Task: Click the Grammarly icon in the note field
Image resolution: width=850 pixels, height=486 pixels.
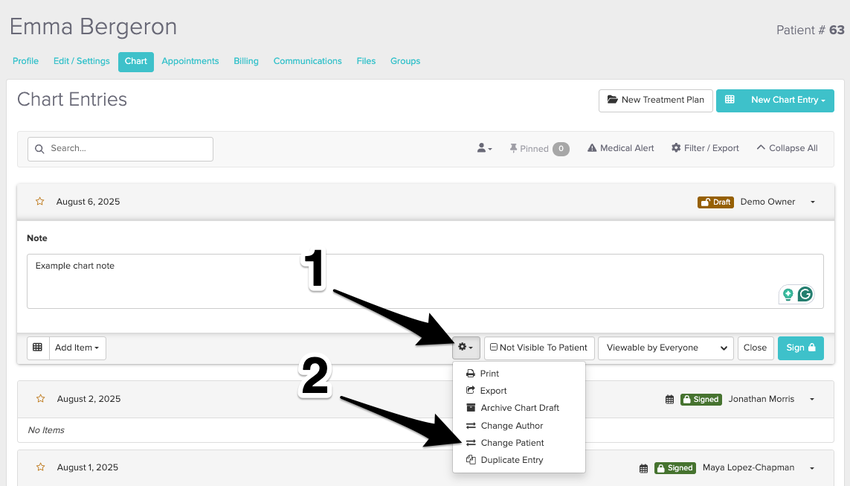Action: coord(804,294)
